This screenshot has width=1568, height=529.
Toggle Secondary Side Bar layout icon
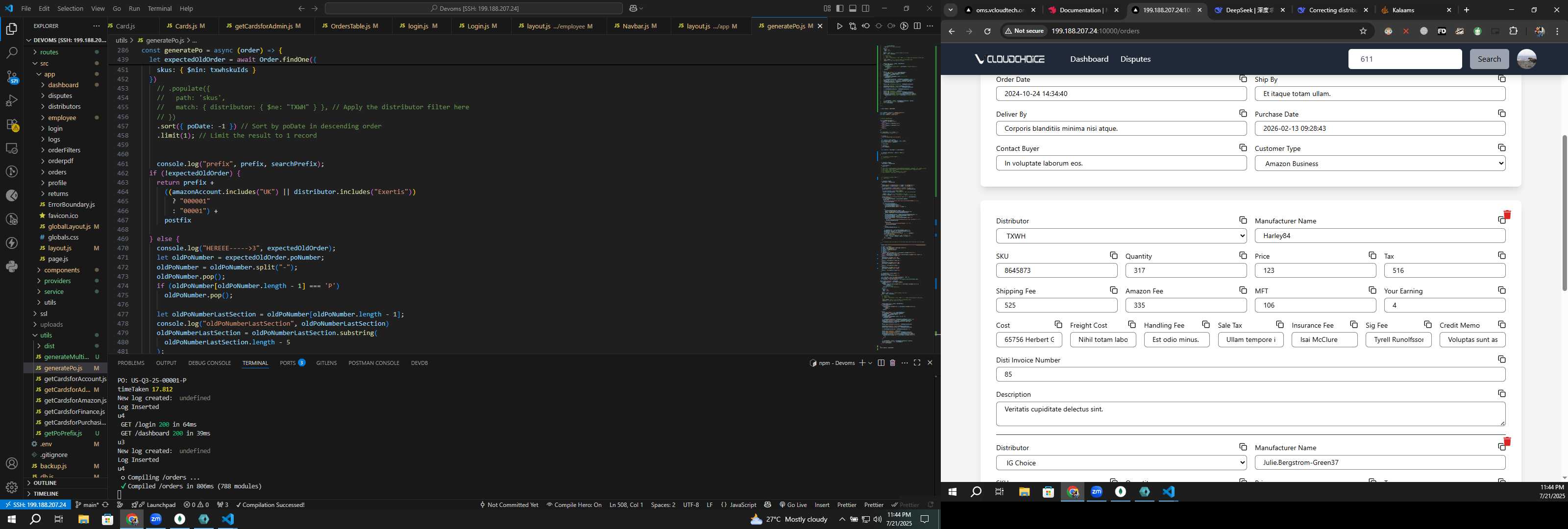(x=865, y=8)
